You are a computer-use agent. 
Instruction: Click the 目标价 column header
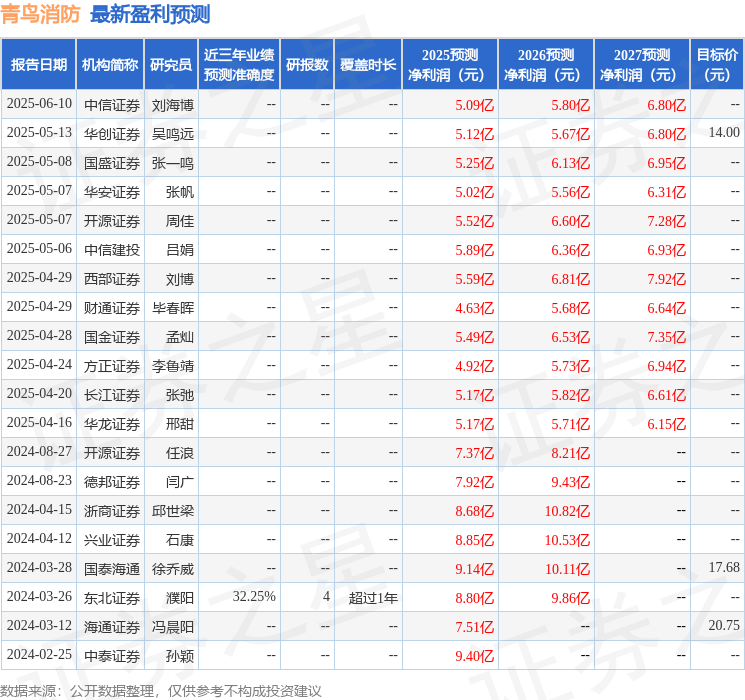[717, 65]
